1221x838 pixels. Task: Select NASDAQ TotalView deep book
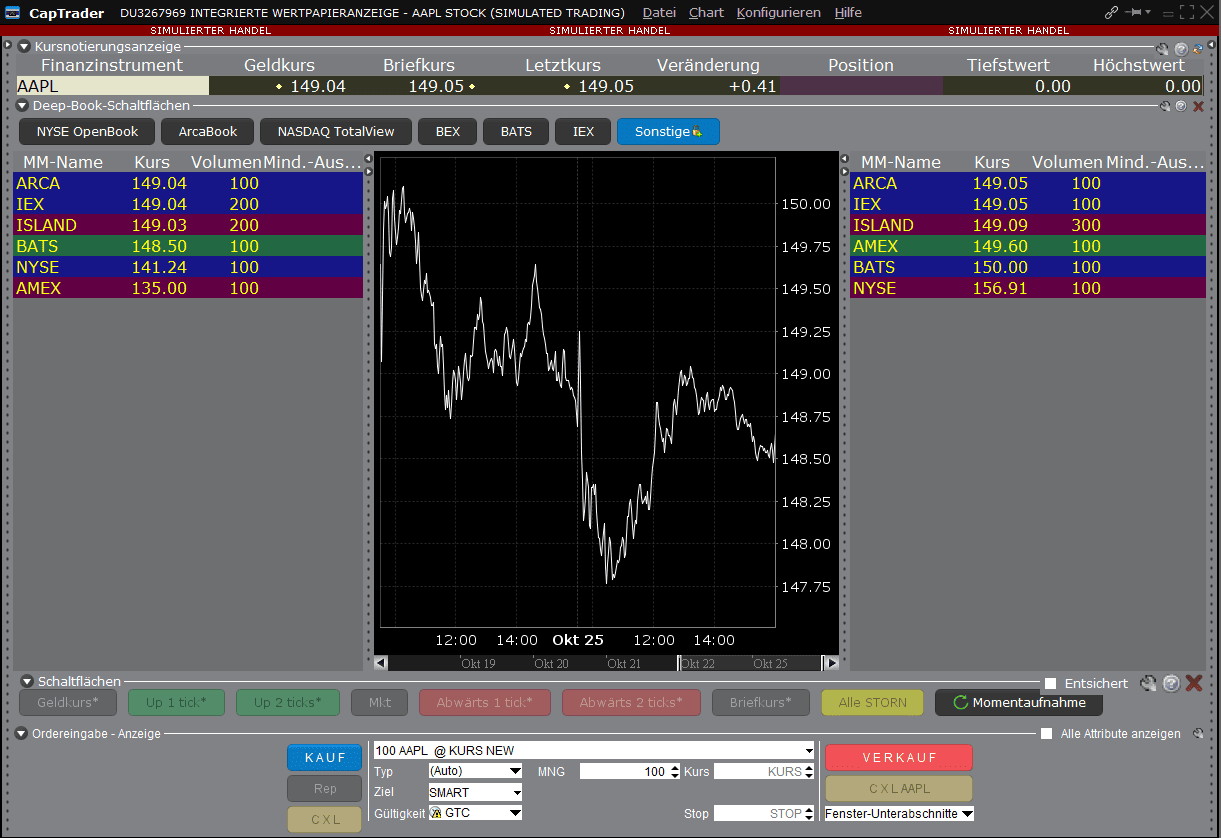coord(336,131)
